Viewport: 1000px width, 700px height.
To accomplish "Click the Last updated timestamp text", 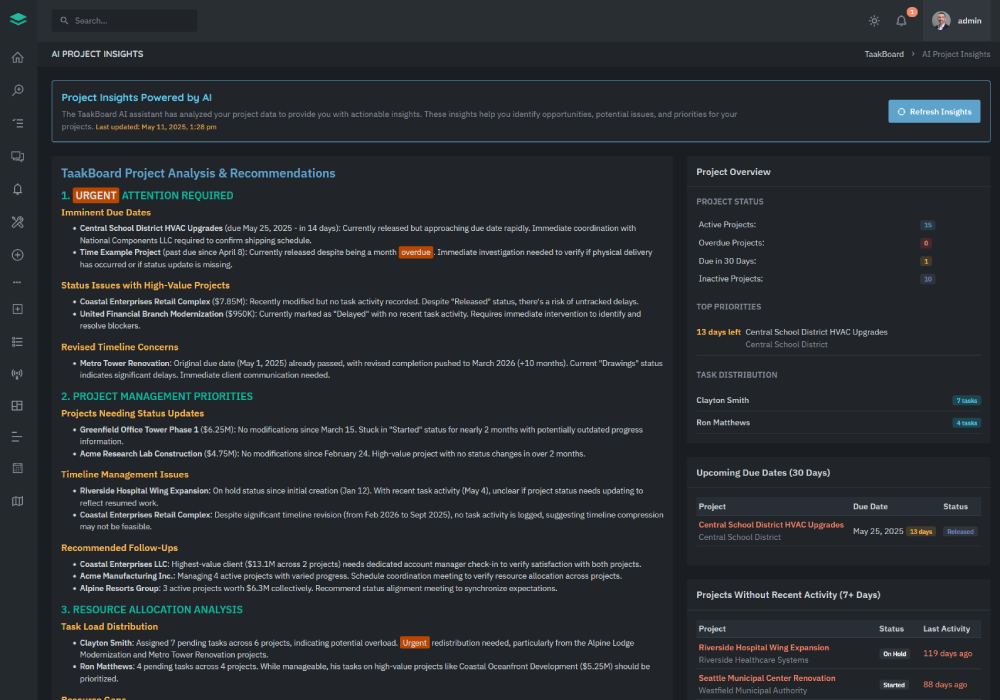I will (x=156, y=127).
